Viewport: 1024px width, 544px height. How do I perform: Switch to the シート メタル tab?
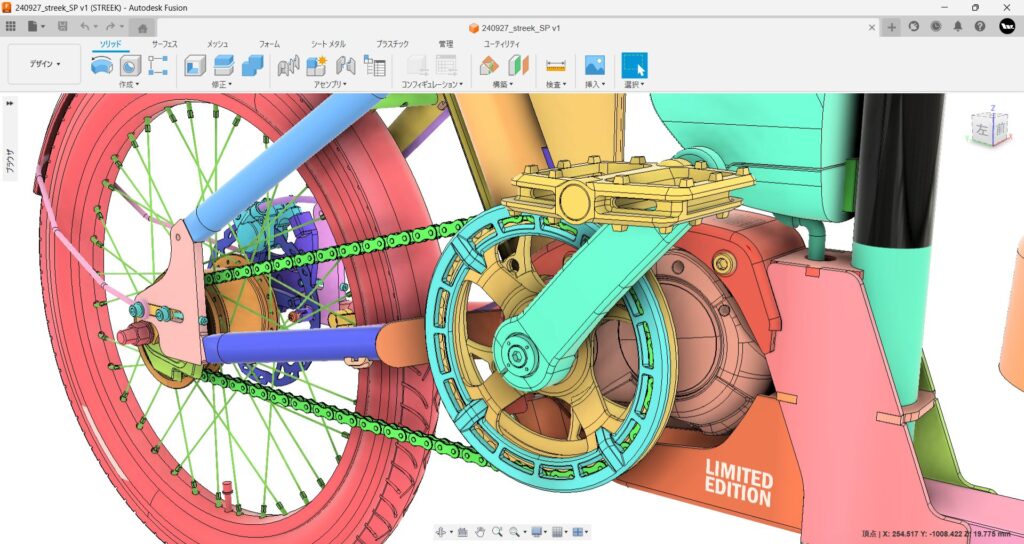[328, 44]
